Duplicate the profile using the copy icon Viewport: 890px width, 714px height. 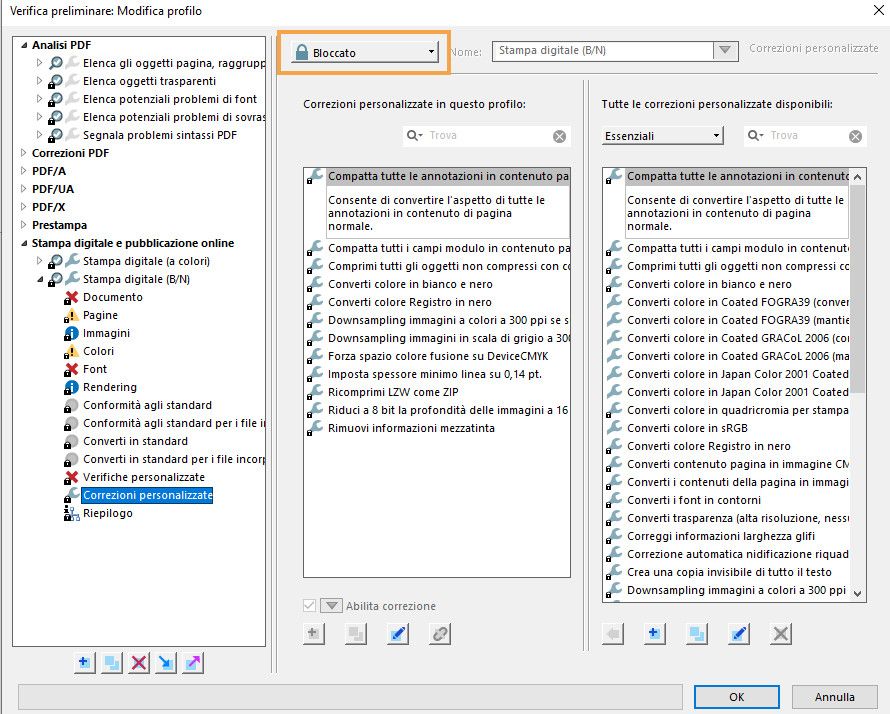tap(110, 662)
